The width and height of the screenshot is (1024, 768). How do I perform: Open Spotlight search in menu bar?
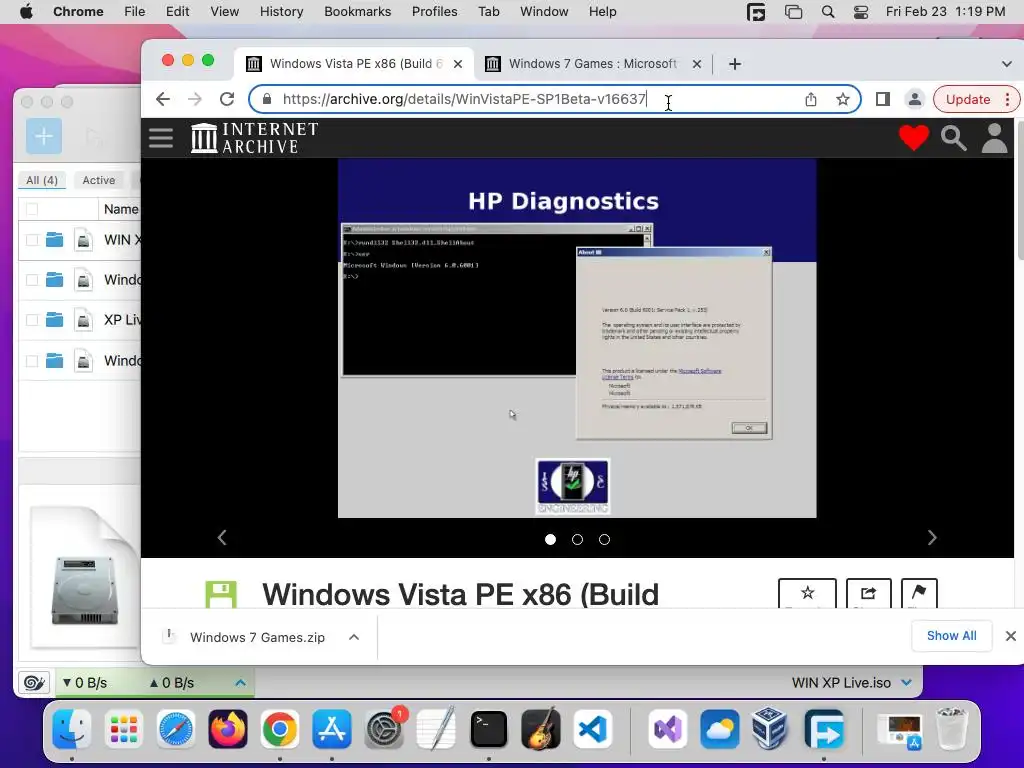point(827,12)
